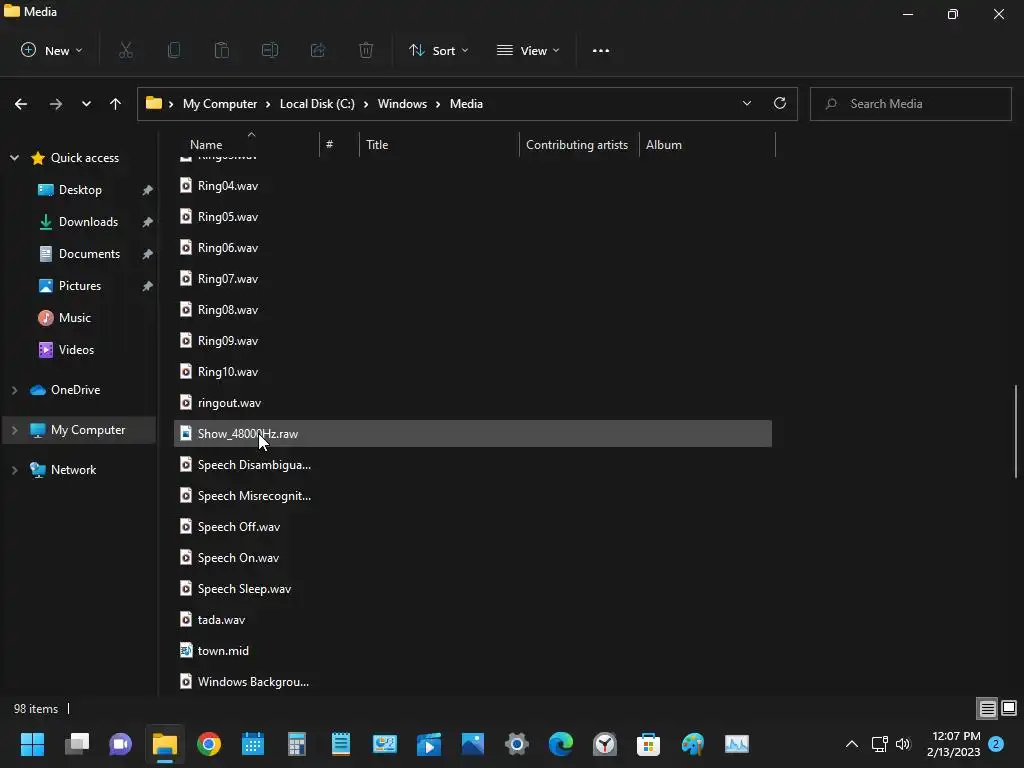This screenshot has width=1024, height=768.
Task: Select the Network item in sidebar
Action: [73, 470]
